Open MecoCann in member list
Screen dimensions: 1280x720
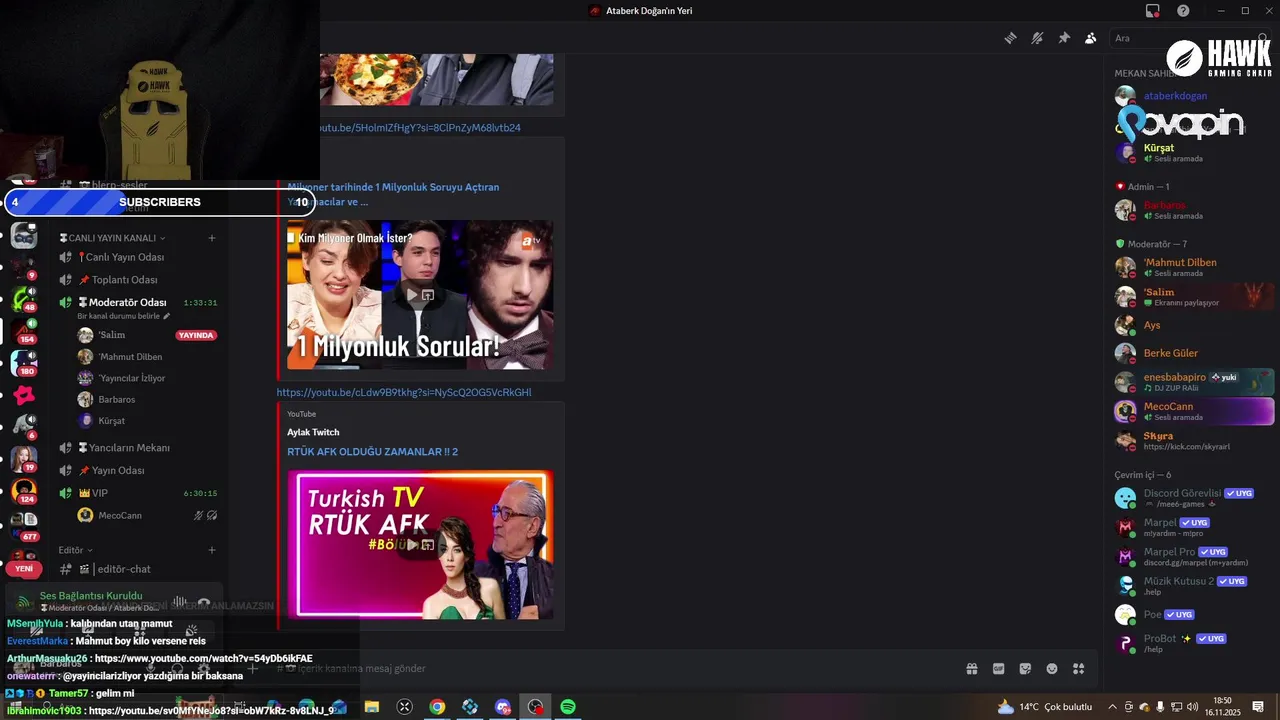pos(1192,411)
